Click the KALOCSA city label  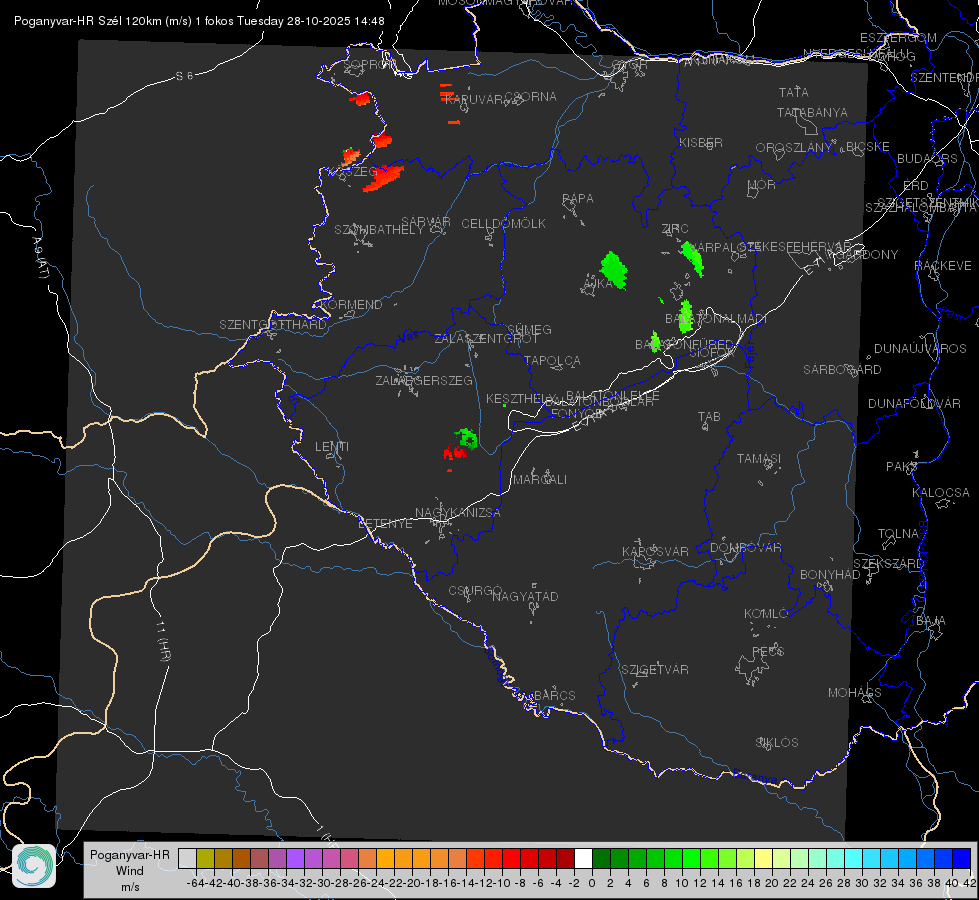940,492
